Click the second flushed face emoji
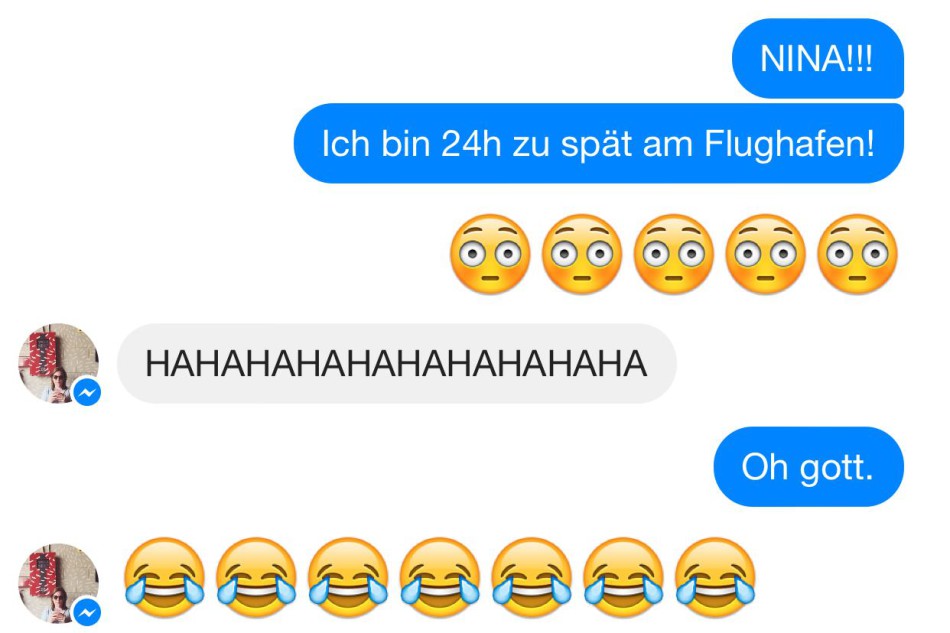 click(582, 254)
